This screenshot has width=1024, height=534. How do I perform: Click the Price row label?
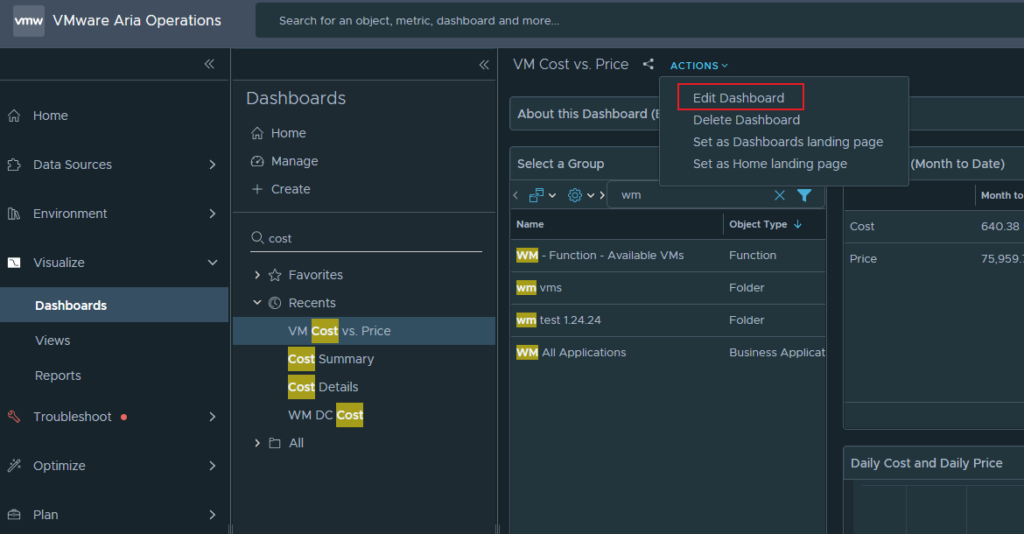863,259
